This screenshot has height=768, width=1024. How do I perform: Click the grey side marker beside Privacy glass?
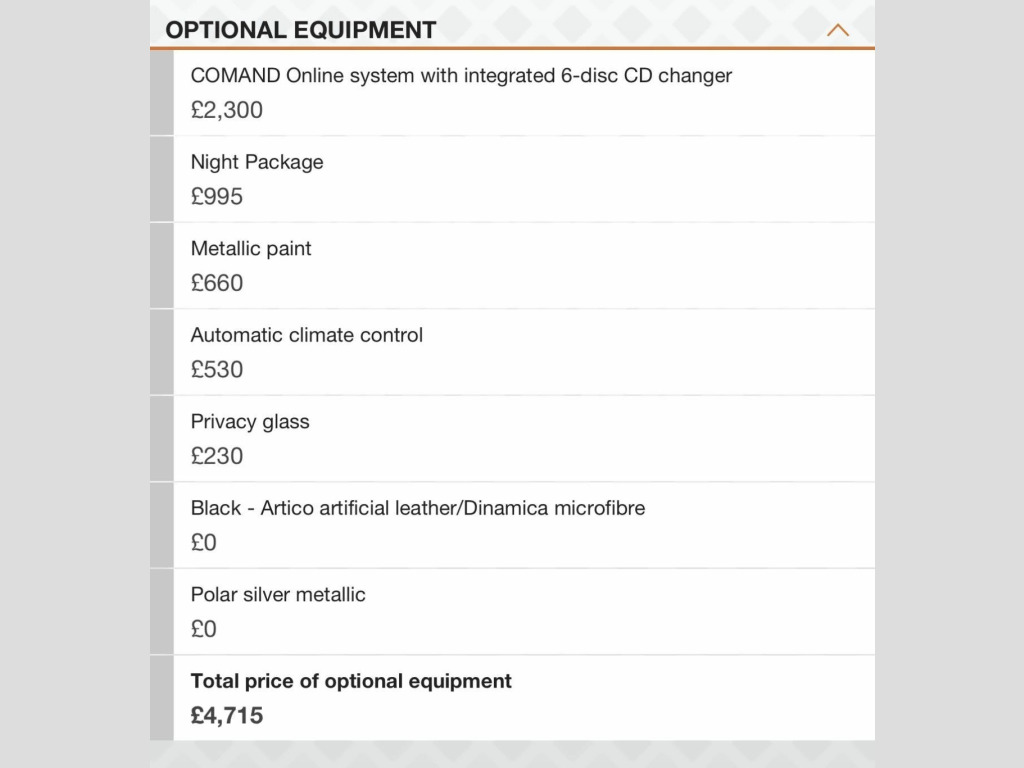pyautogui.click(x=161, y=438)
